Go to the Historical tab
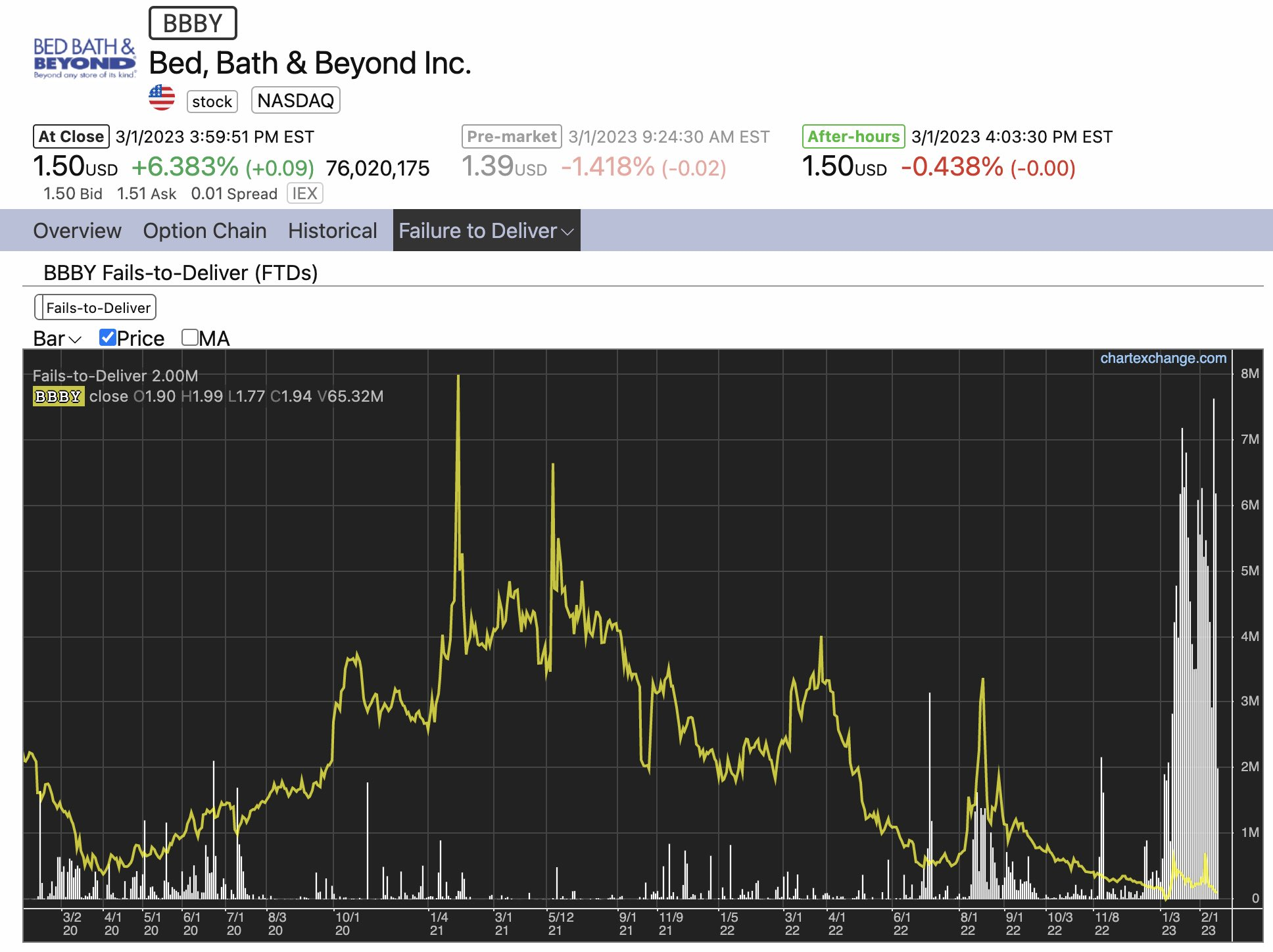The image size is (1273, 952). pyautogui.click(x=332, y=231)
